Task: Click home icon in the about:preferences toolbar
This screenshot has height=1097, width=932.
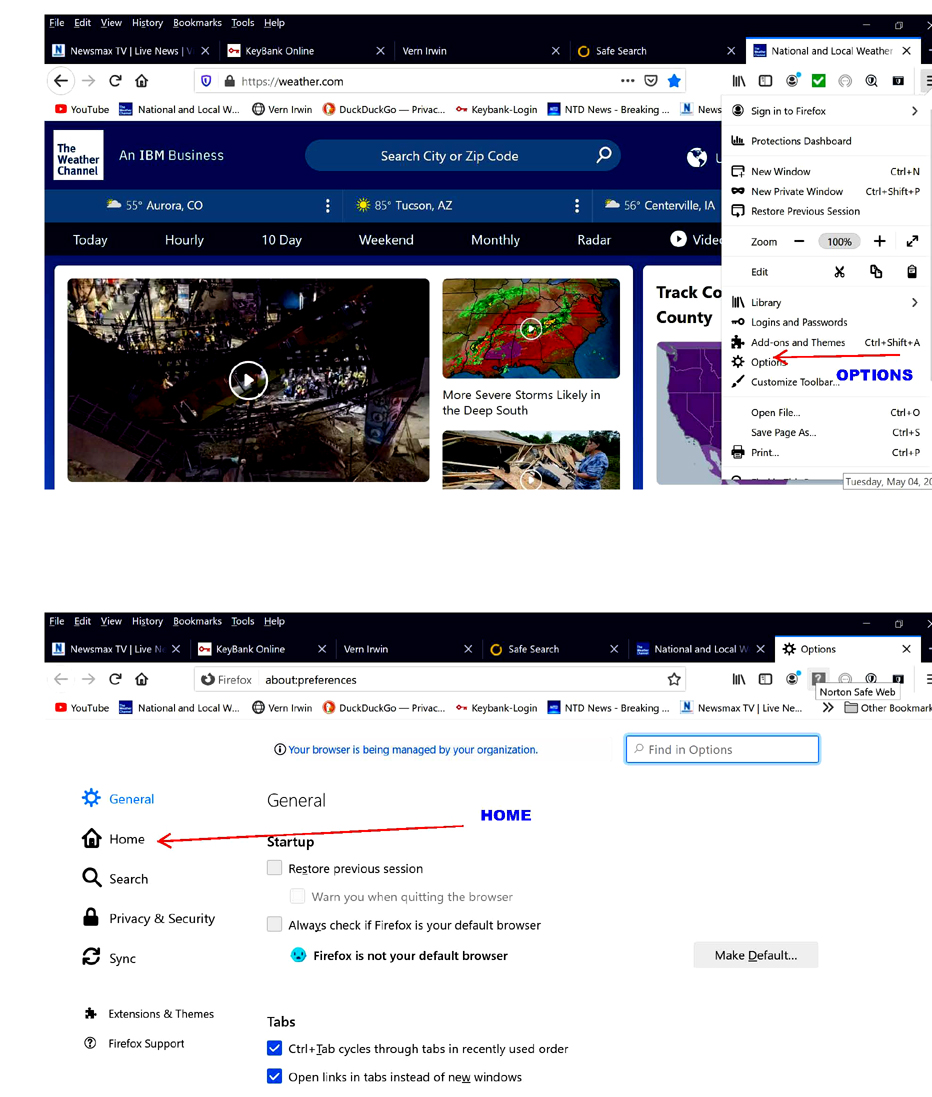Action: pos(142,679)
